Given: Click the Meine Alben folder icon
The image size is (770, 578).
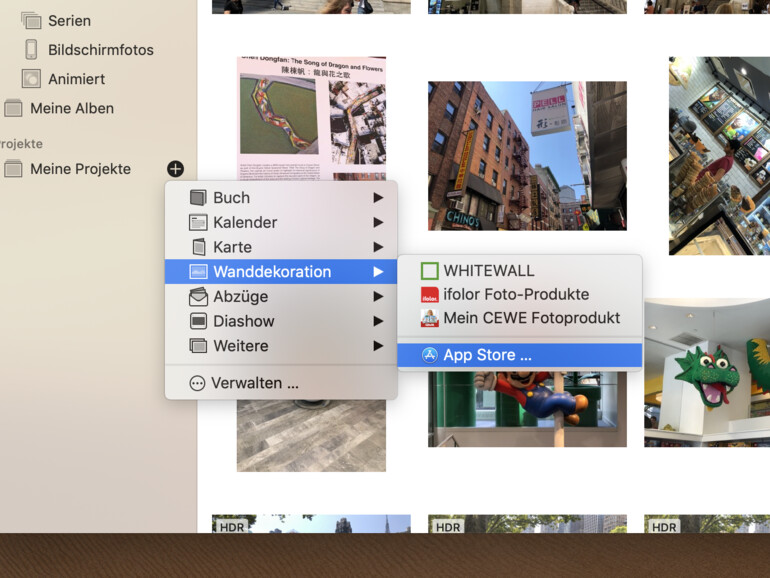Looking at the screenshot, I should click(x=13, y=108).
